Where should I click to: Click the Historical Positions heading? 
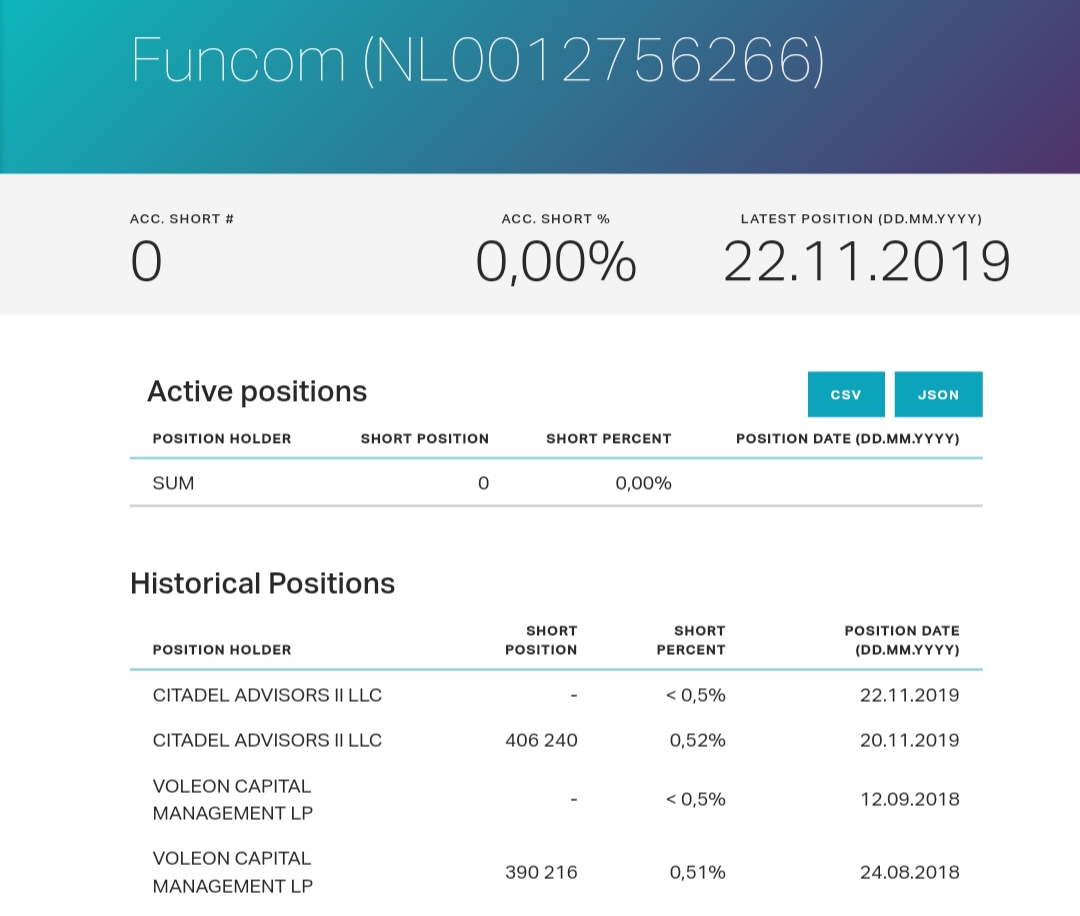262,583
